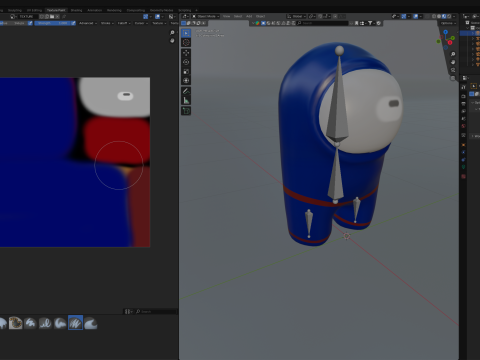Toggle viewport overlays button

[x=416, y=16]
